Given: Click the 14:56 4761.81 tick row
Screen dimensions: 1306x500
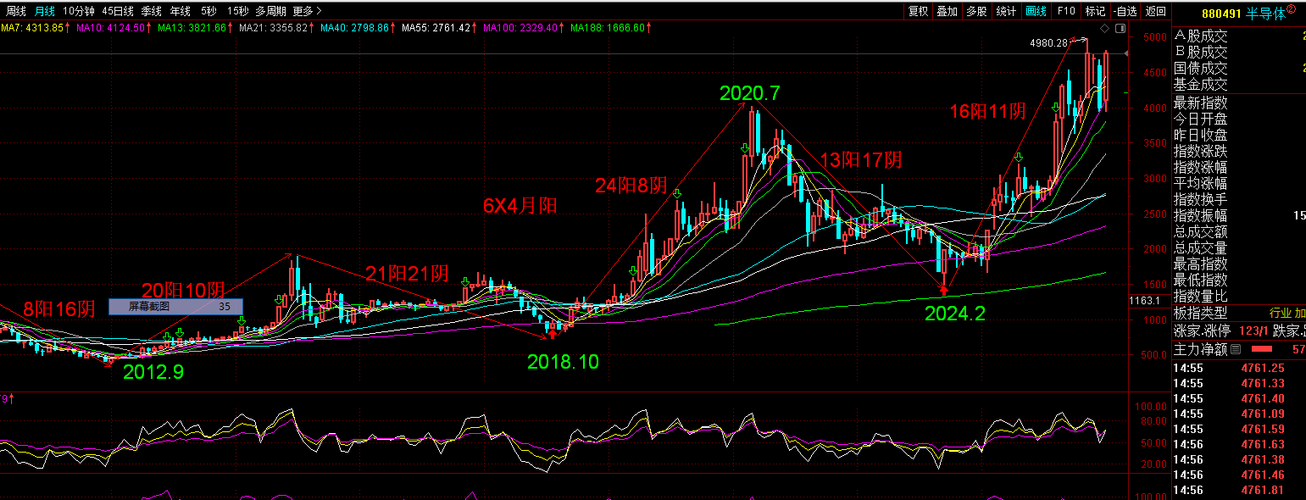Looking at the screenshot, I should [1239, 490].
